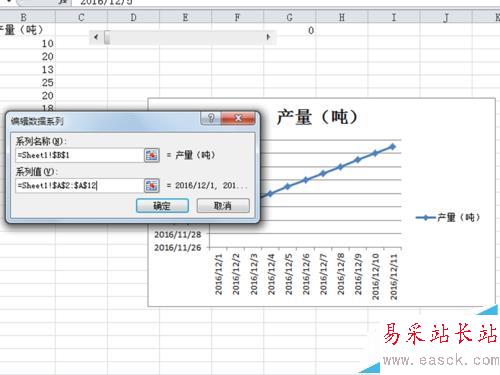Click the scrollbar control's right arrow
500x375 pixels.
[x=268, y=37]
